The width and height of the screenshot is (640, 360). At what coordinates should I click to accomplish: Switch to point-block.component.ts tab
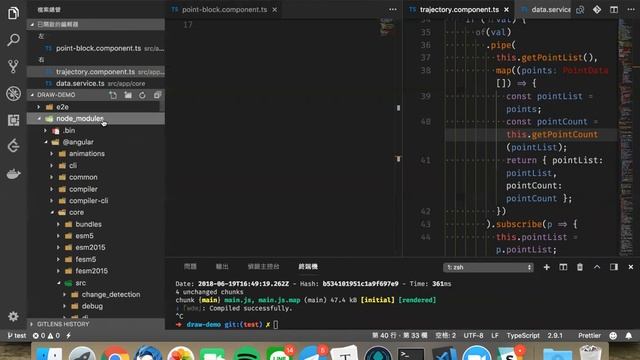click(x=224, y=9)
